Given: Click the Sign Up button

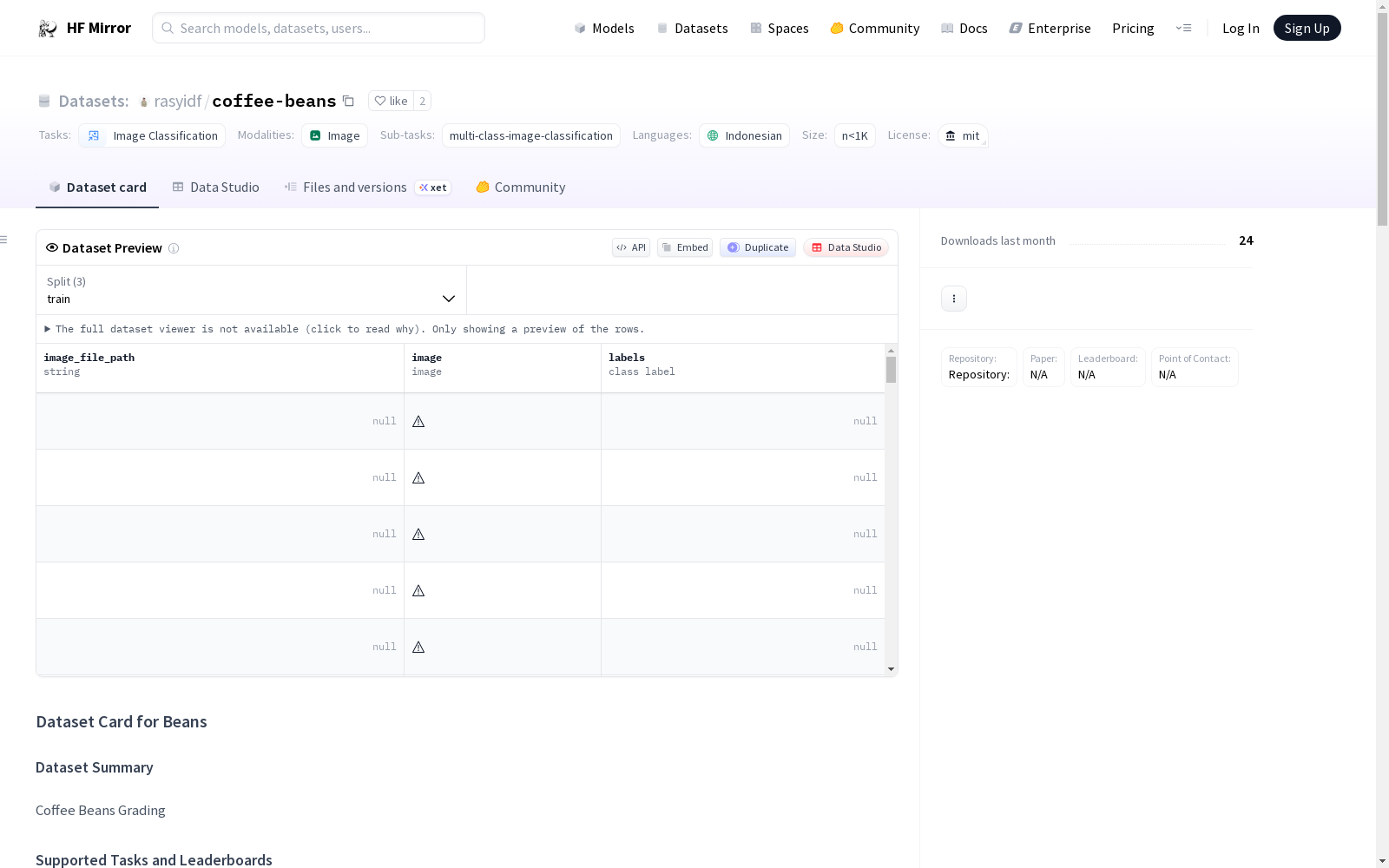Looking at the screenshot, I should (x=1307, y=28).
